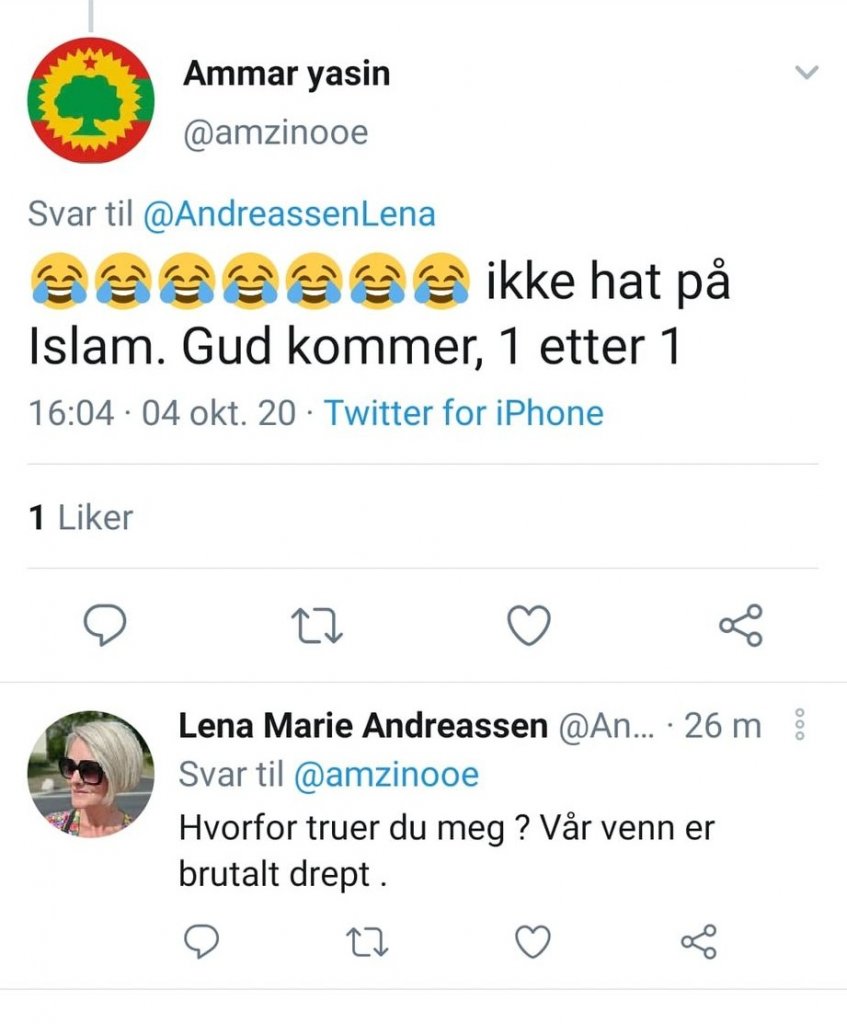The width and height of the screenshot is (847, 1024).
Task: Reply to Ammar yasin's tweet
Action: coord(103,625)
